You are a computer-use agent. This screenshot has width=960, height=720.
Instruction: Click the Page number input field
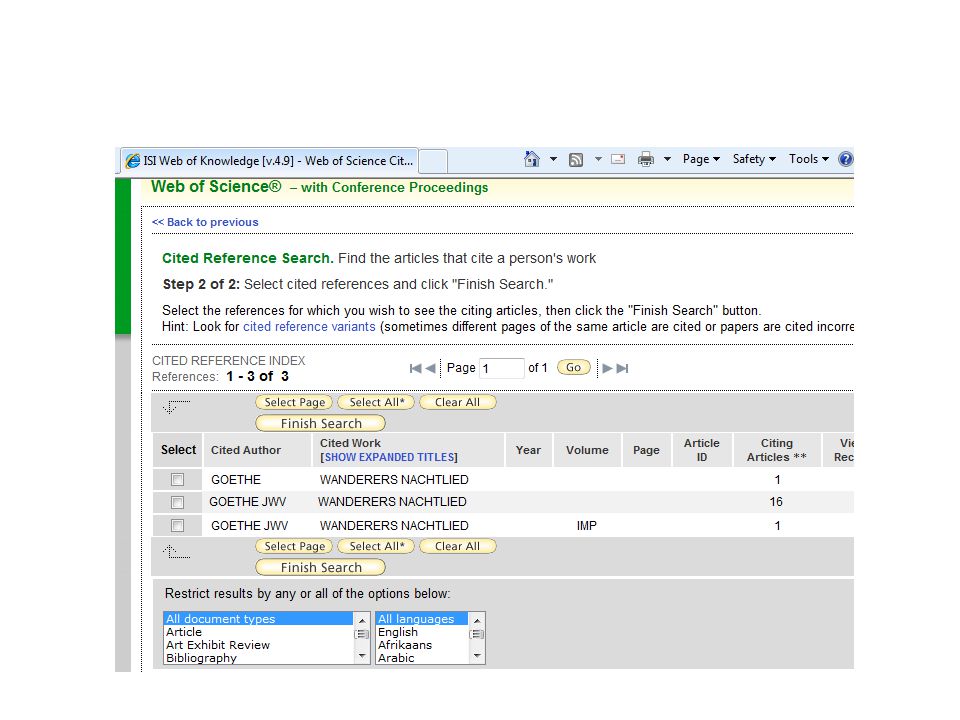501,368
